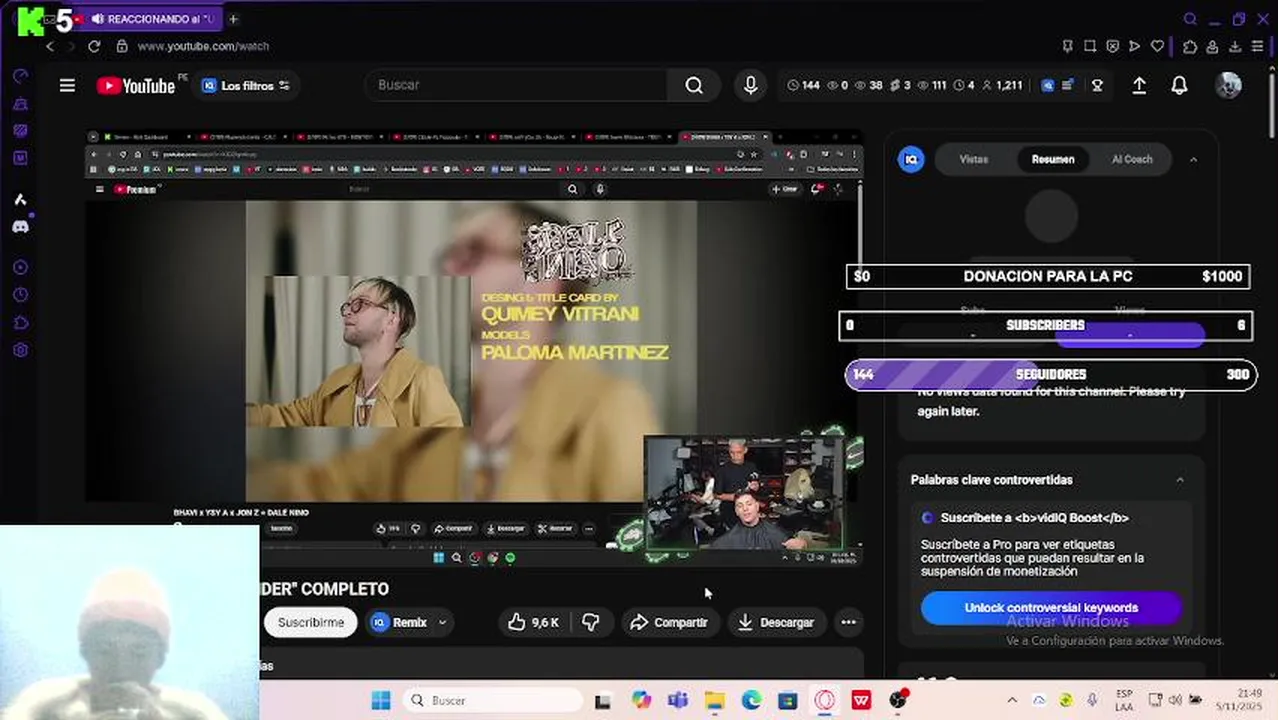
Task: Open the vidIQ Remix button
Action: pyautogui.click(x=399, y=622)
